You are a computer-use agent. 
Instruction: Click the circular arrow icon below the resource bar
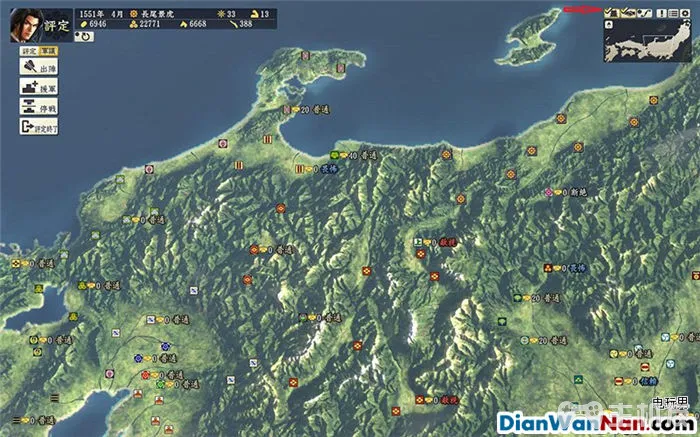pyautogui.click(x=84, y=36)
